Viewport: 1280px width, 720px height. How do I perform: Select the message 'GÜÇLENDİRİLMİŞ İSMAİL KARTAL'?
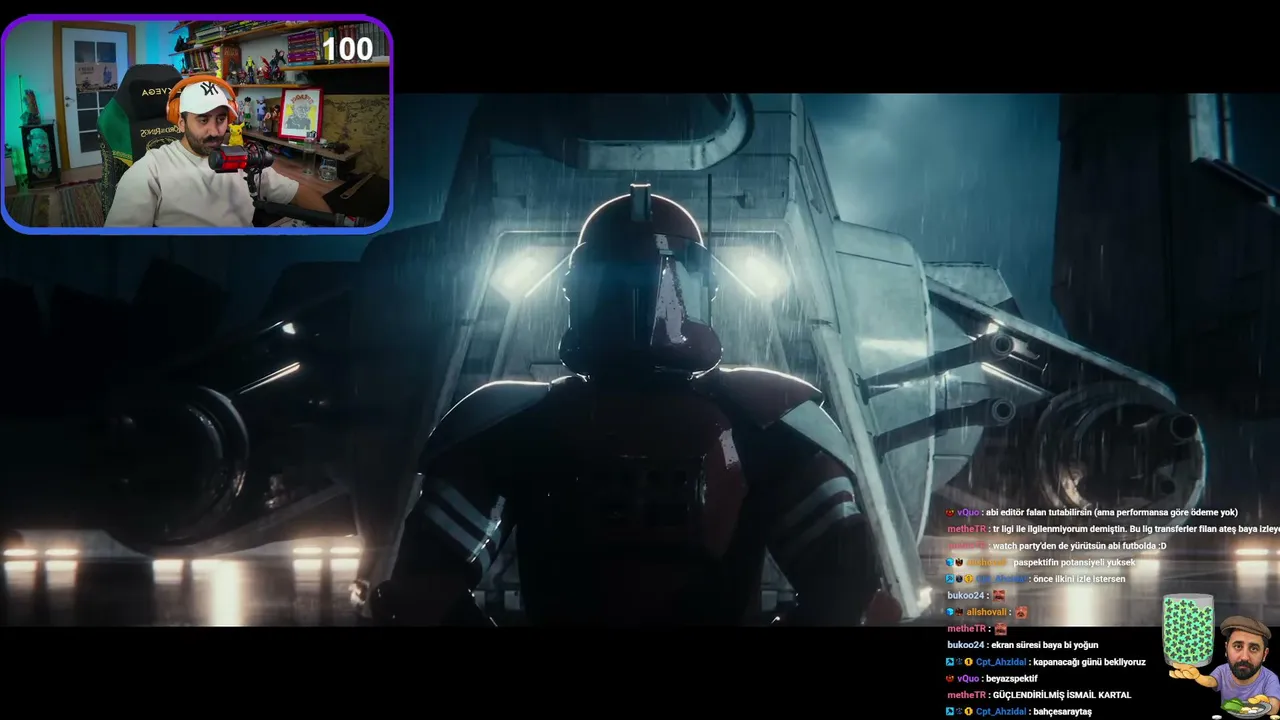coord(1062,695)
